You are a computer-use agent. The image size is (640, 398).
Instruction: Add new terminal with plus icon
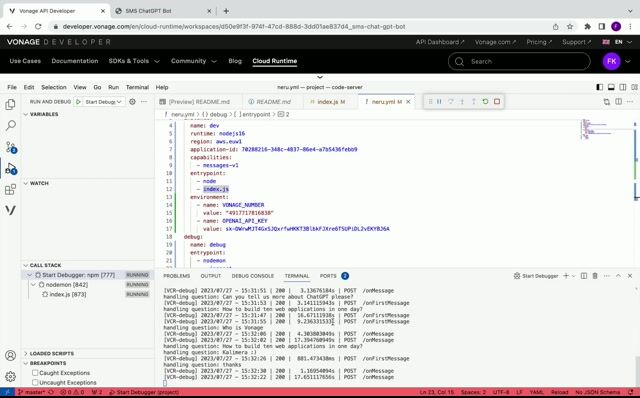(x=566, y=276)
